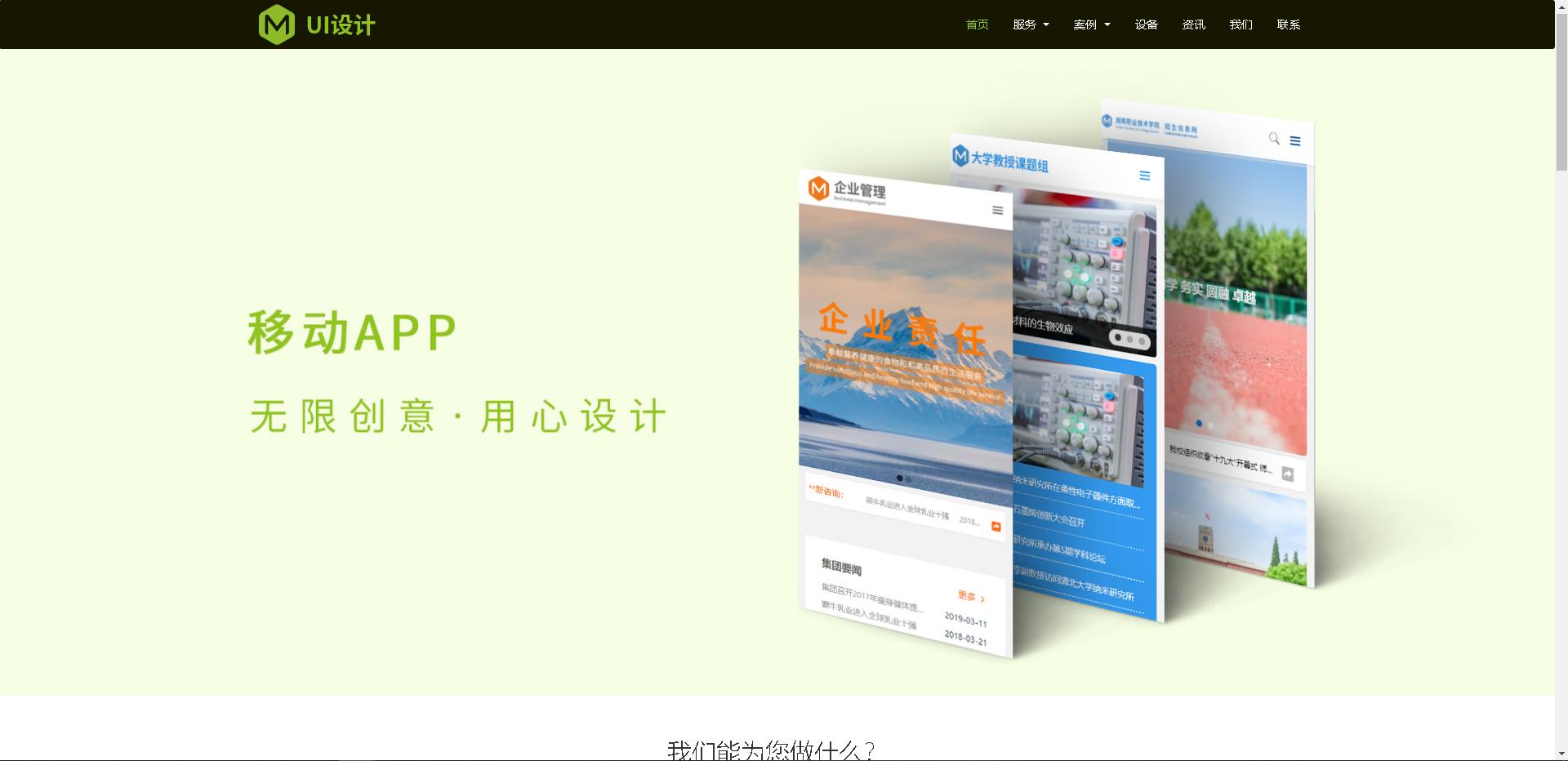Click the blue M logo on 大学教授课题组 mockup

coord(960,155)
